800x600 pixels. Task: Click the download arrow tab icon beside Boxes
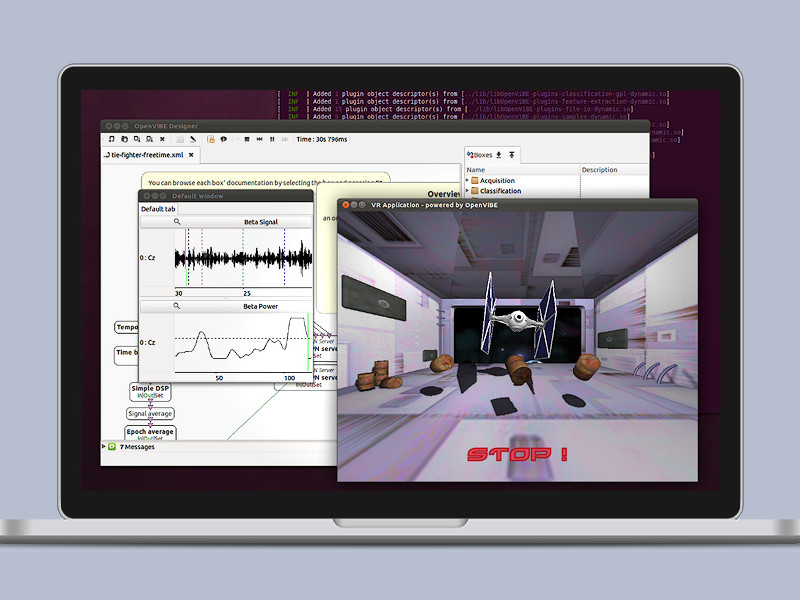point(498,155)
